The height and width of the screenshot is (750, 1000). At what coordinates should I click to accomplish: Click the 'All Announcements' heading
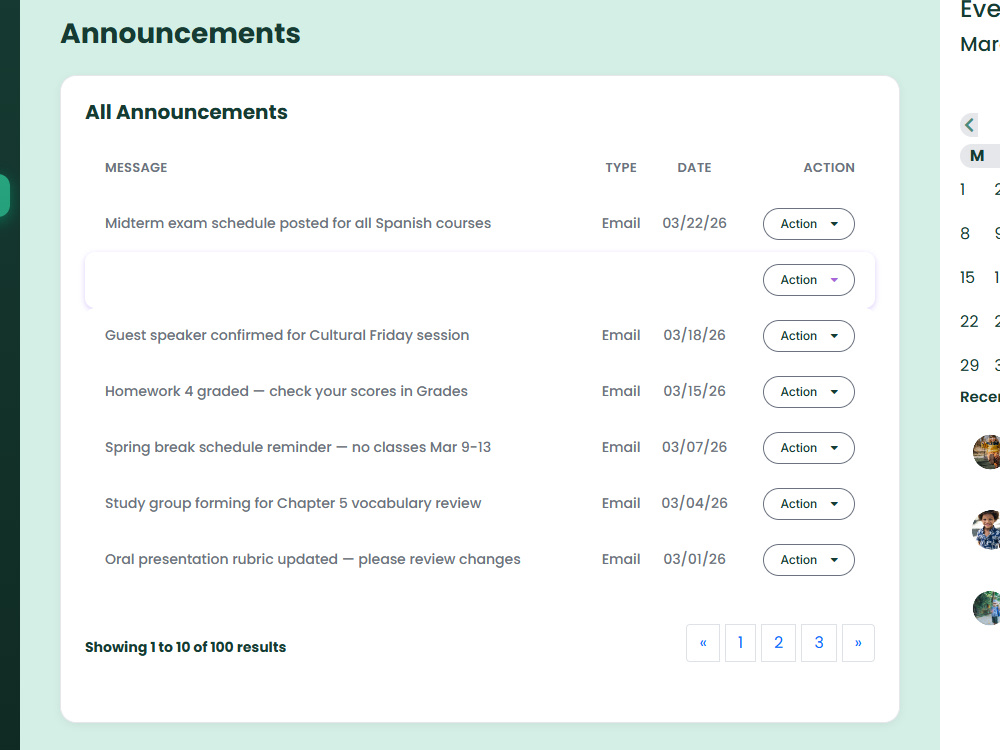(186, 112)
